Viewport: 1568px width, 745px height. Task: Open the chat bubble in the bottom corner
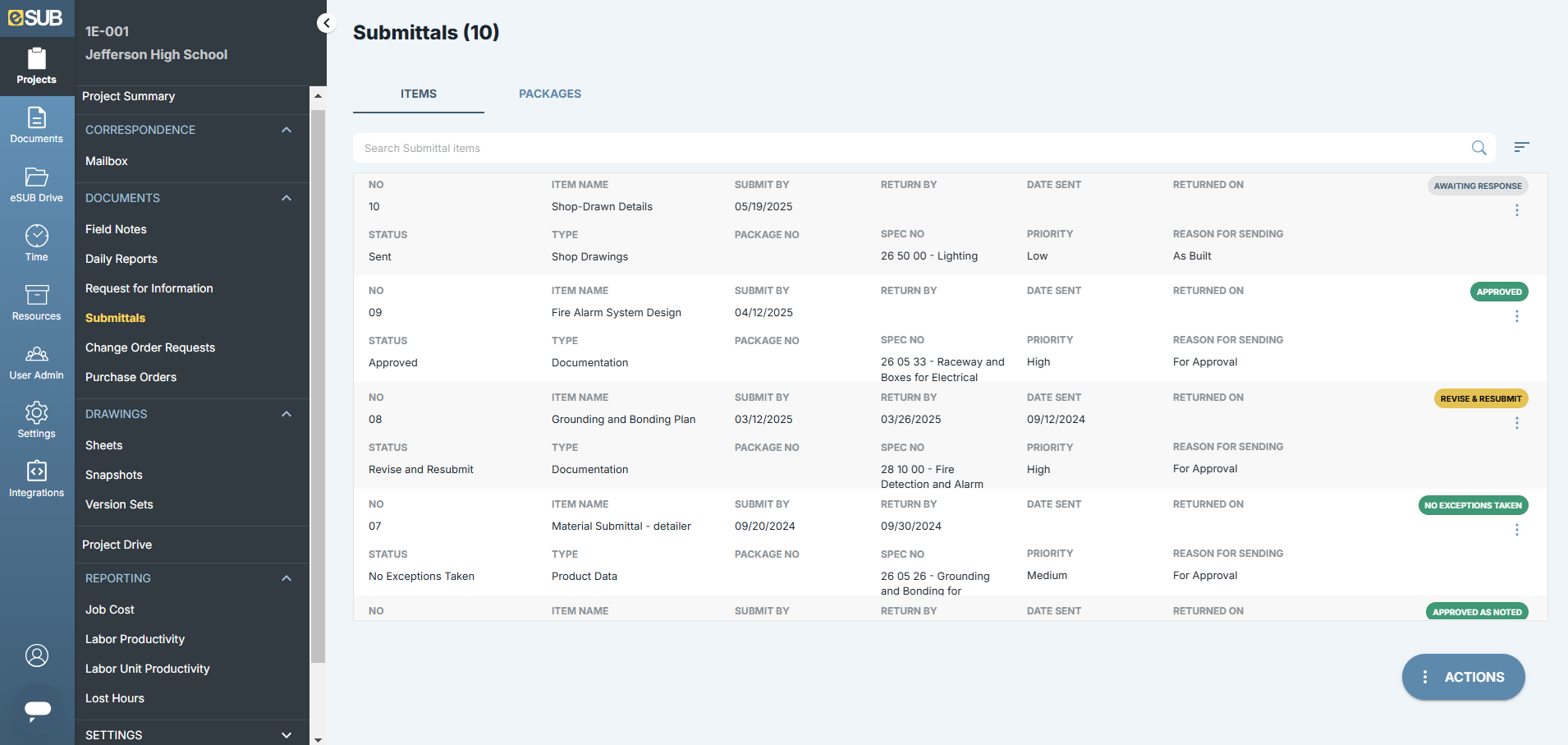pyautogui.click(x=36, y=711)
